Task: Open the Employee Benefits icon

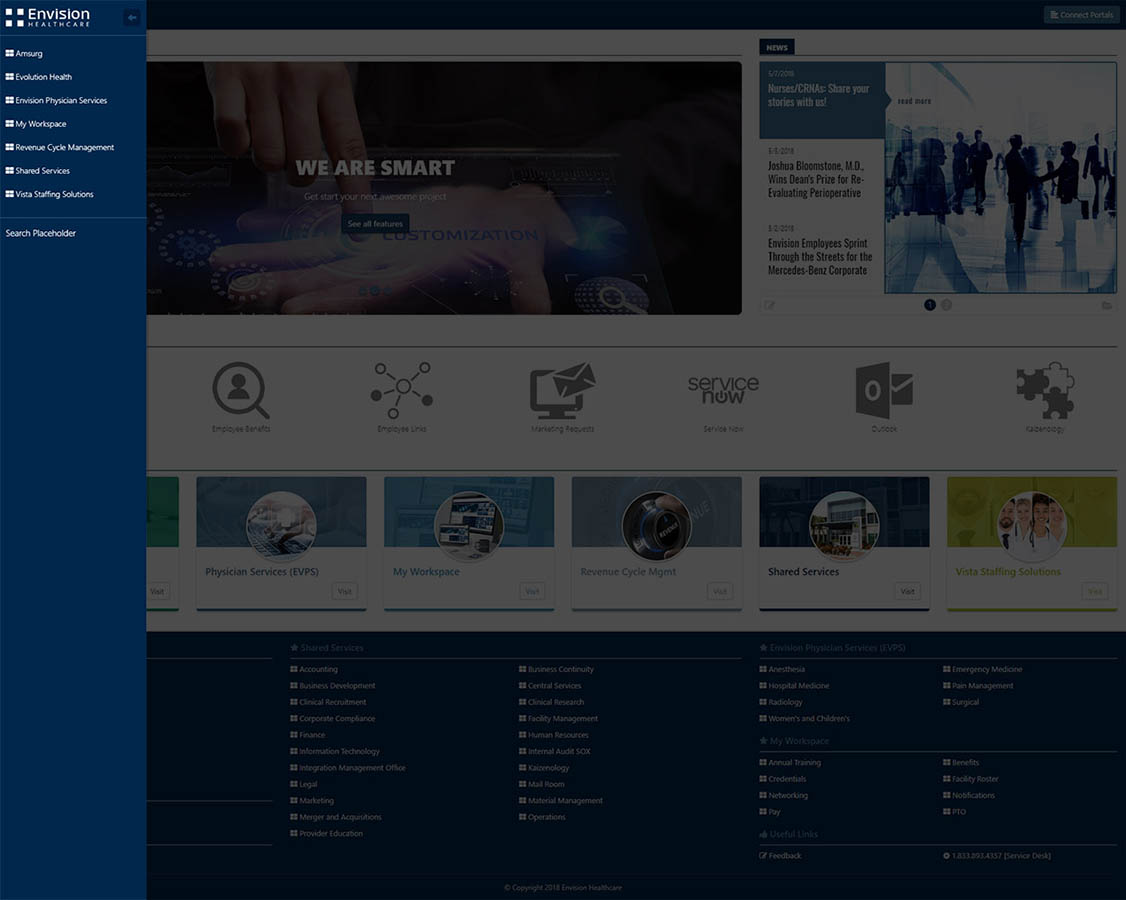Action: (241, 390)
